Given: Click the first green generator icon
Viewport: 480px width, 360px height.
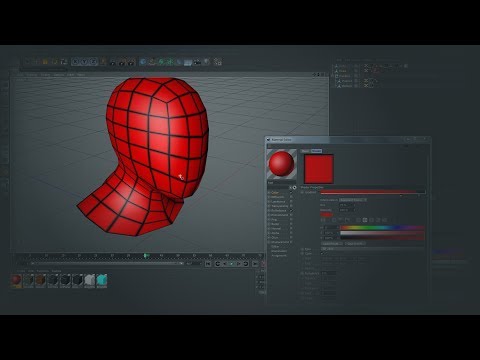Looking at the screenshot, I should click(x=161, y=62).
